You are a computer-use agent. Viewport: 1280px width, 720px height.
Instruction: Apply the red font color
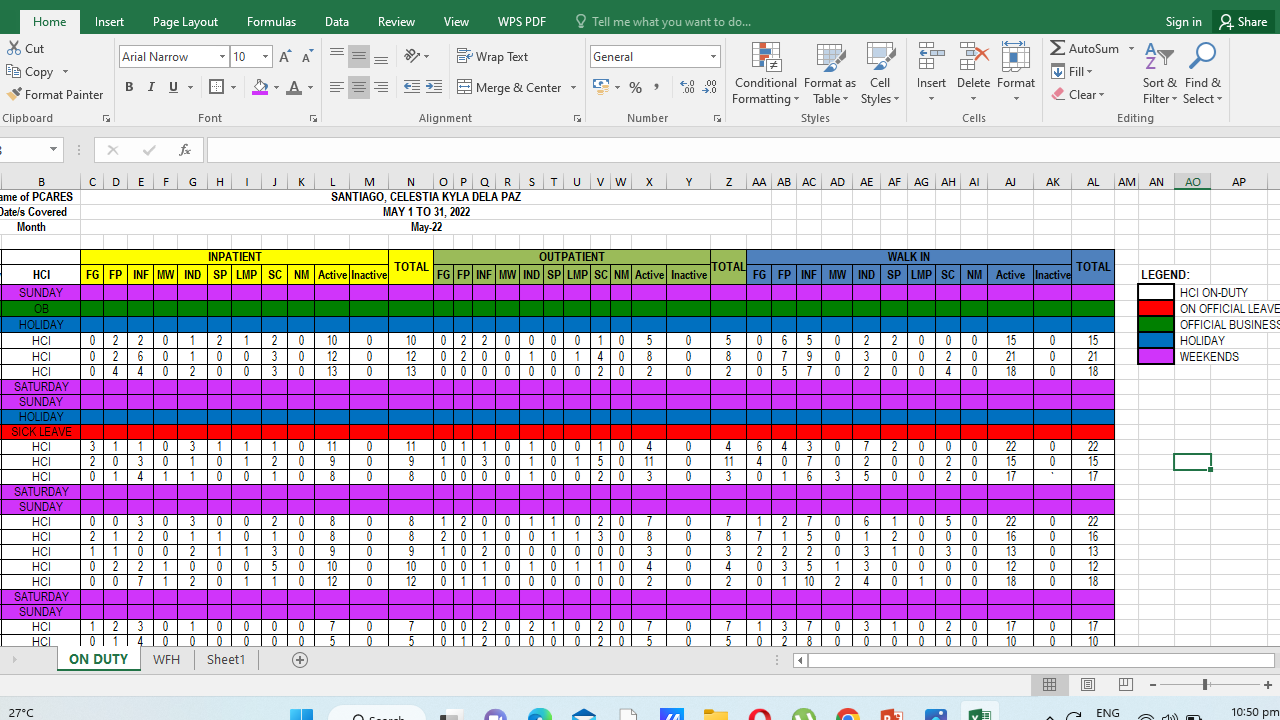tap(293, 87)
